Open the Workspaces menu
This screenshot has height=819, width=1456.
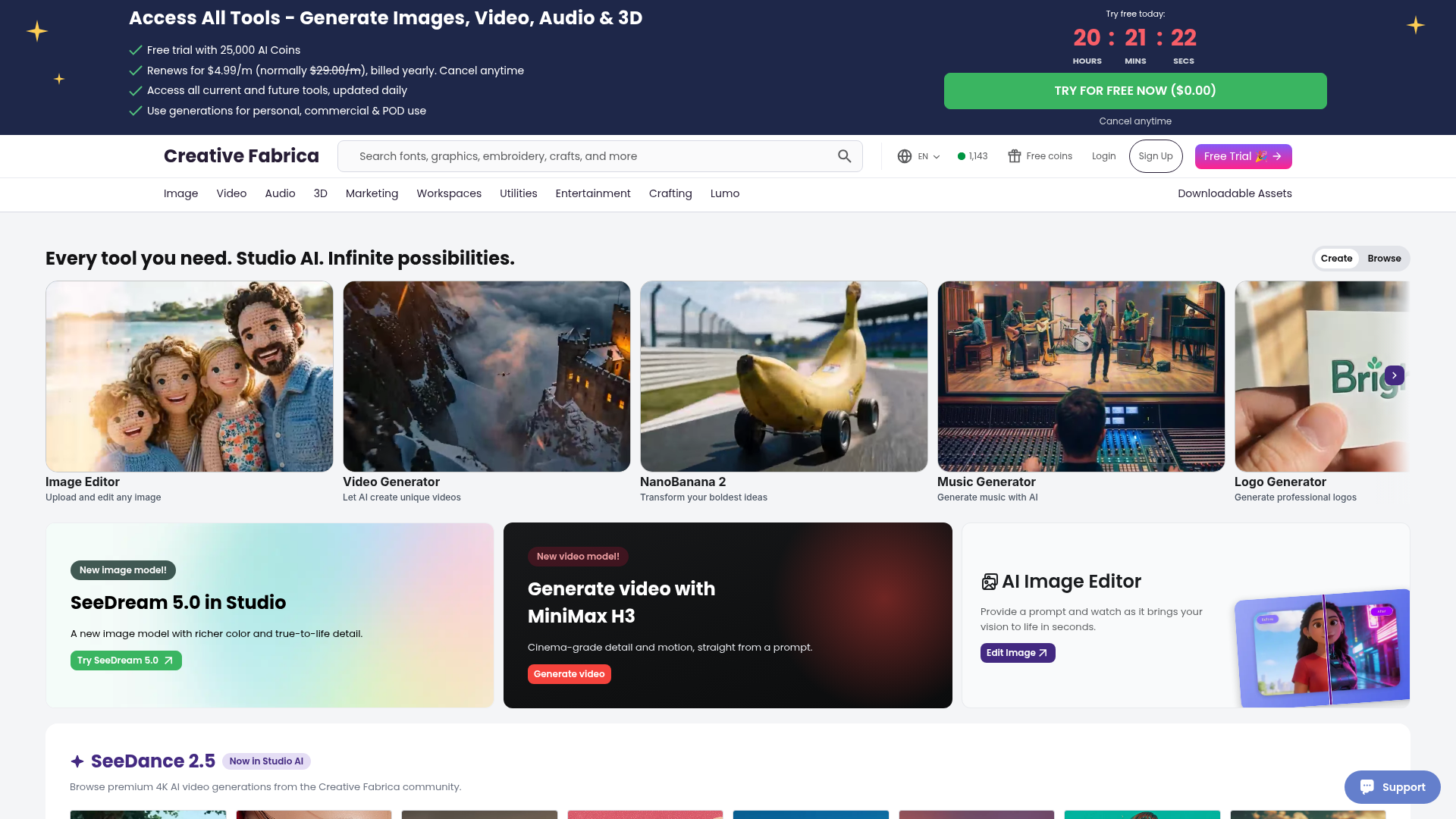(x=449, y=193)
